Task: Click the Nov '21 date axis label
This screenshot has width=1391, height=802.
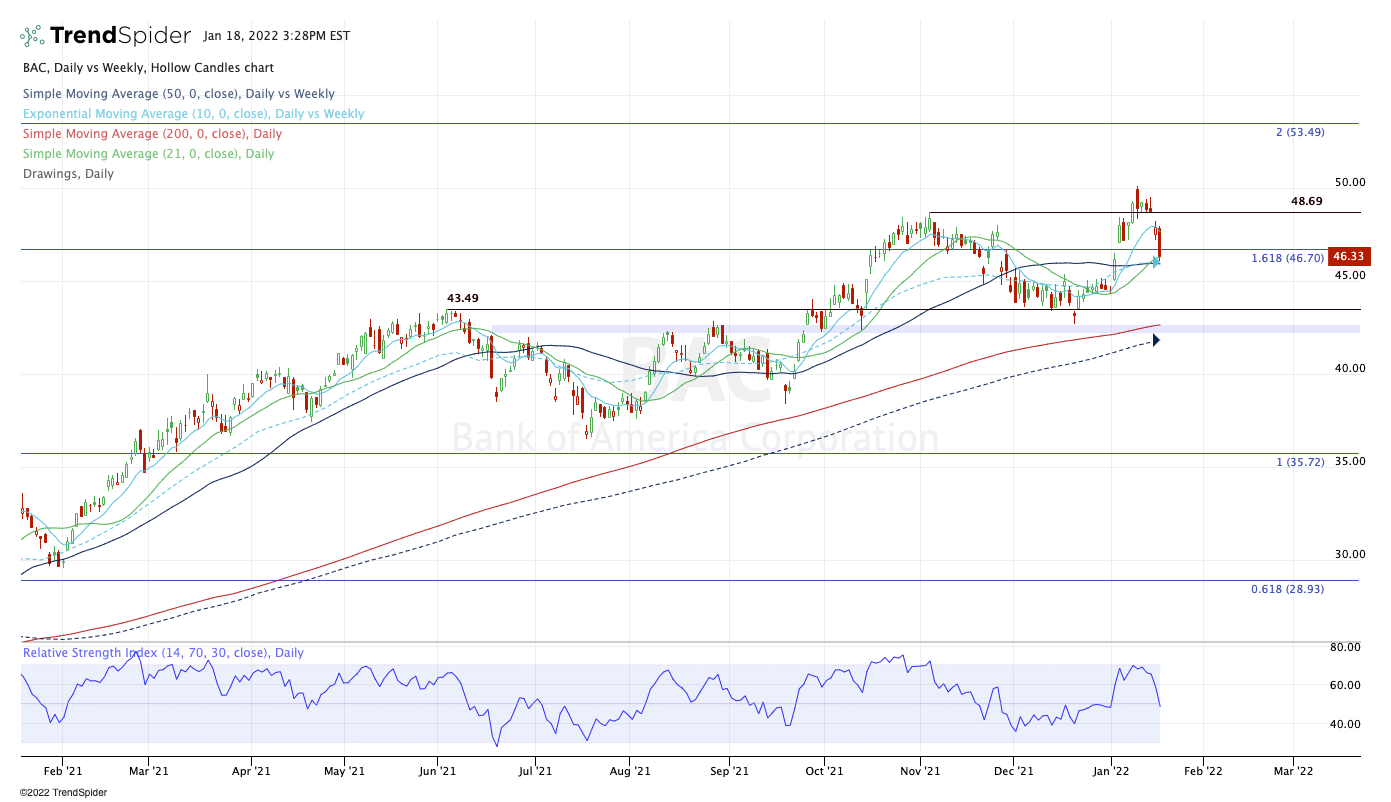Action: tap(919, 771)
